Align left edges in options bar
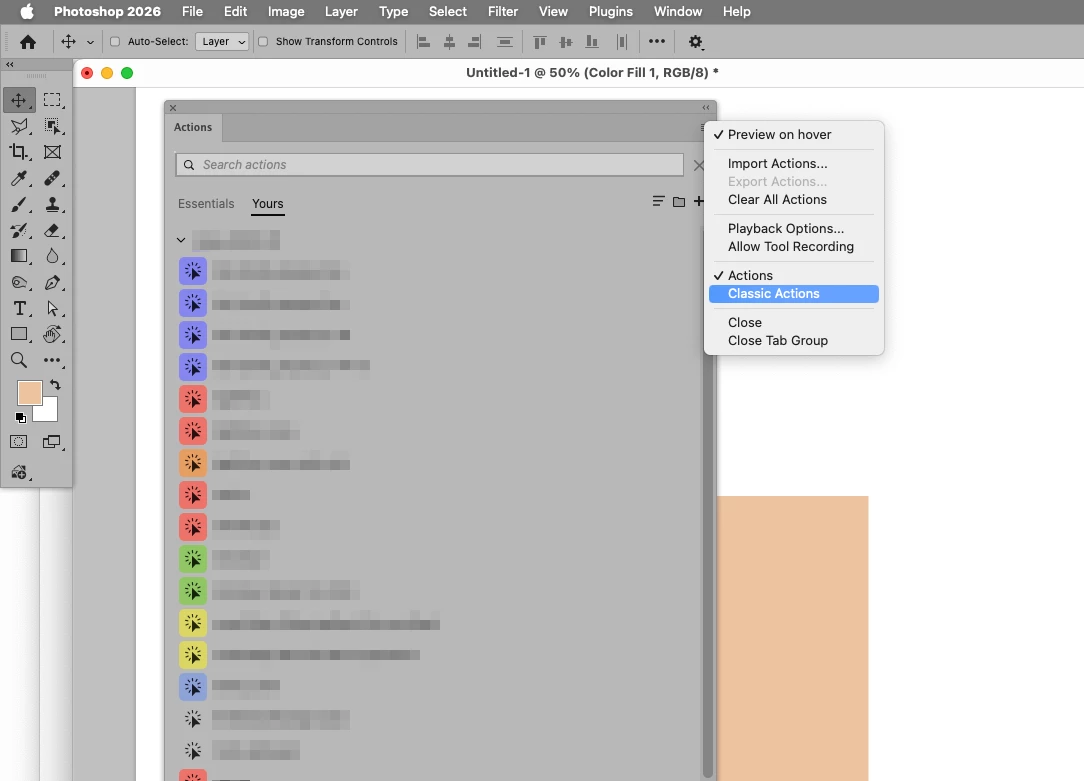This screenshot has width=1084, height=781. tap(424, 42)
